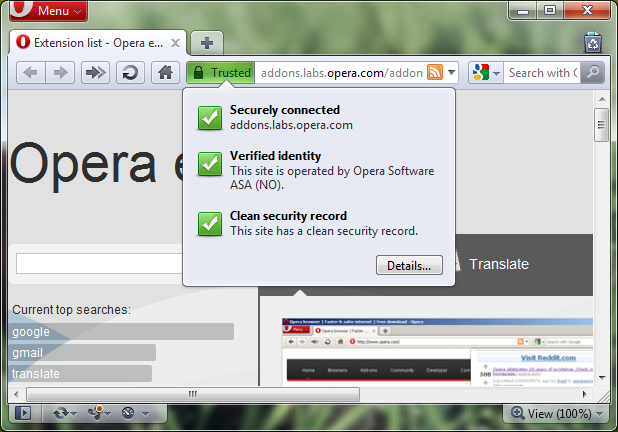Click the horizontal scrollbar right arrow

[584, 394]
